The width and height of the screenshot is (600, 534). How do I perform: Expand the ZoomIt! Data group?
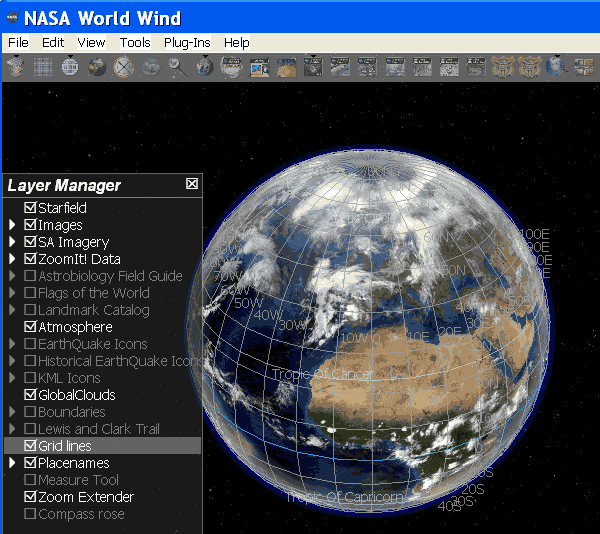coord(12,259)
